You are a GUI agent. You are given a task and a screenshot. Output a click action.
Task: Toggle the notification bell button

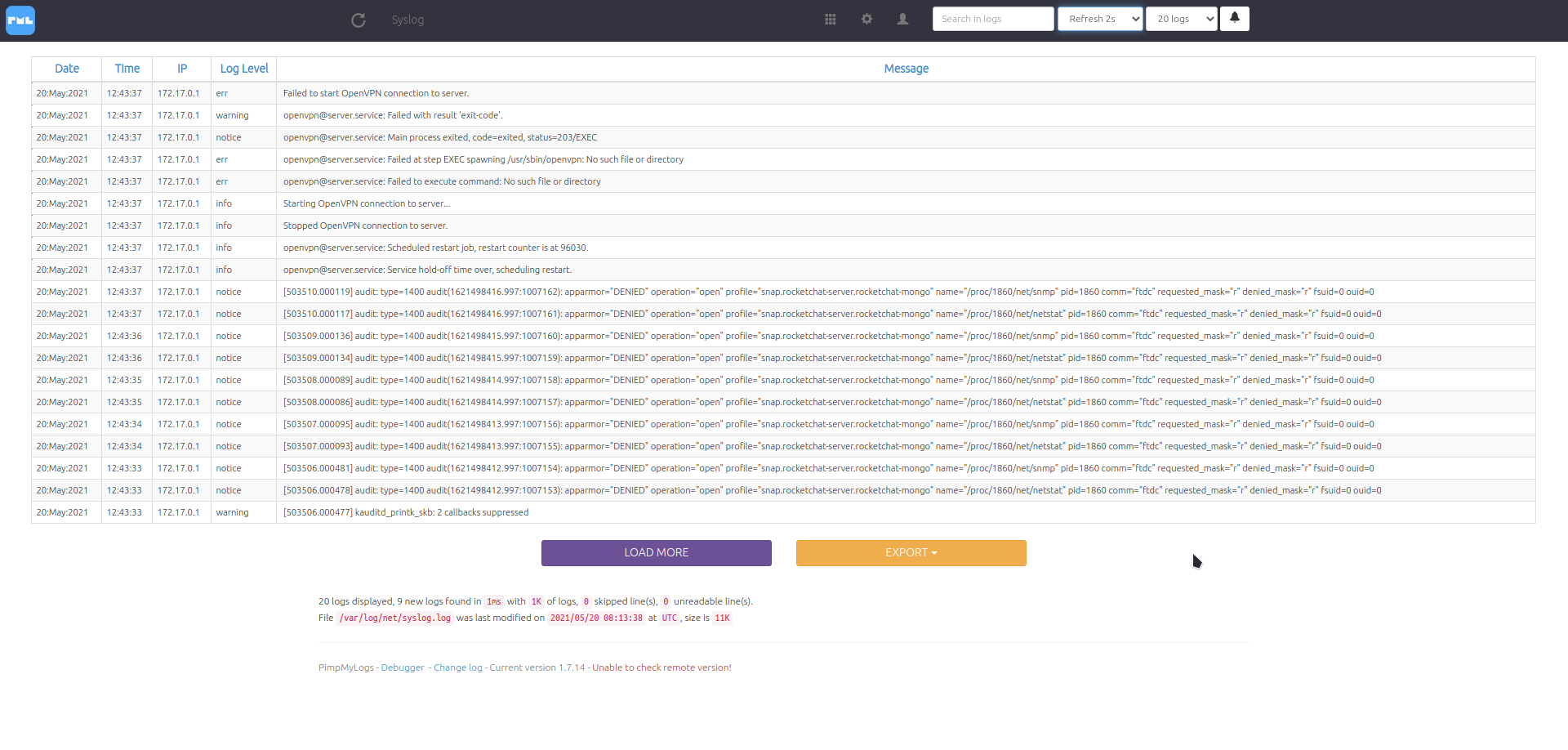(1235, 19)
